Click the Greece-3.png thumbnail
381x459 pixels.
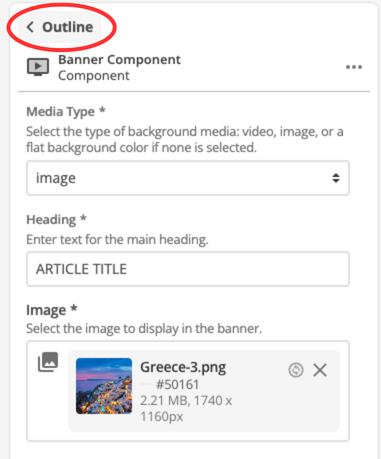point(104,386)
